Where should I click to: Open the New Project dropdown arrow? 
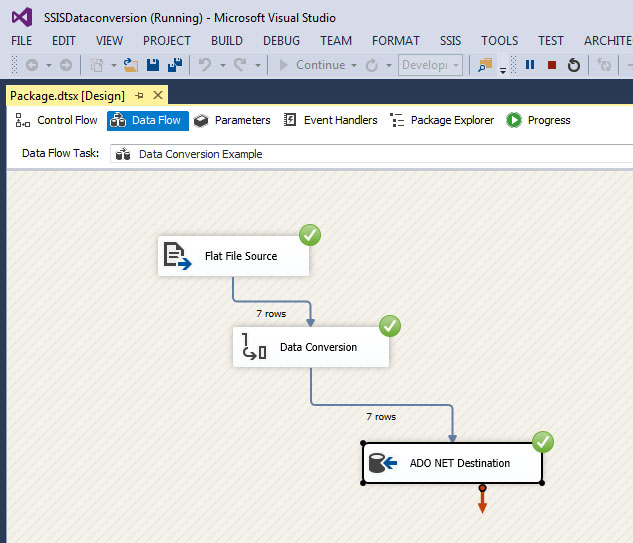click(113, 65)
